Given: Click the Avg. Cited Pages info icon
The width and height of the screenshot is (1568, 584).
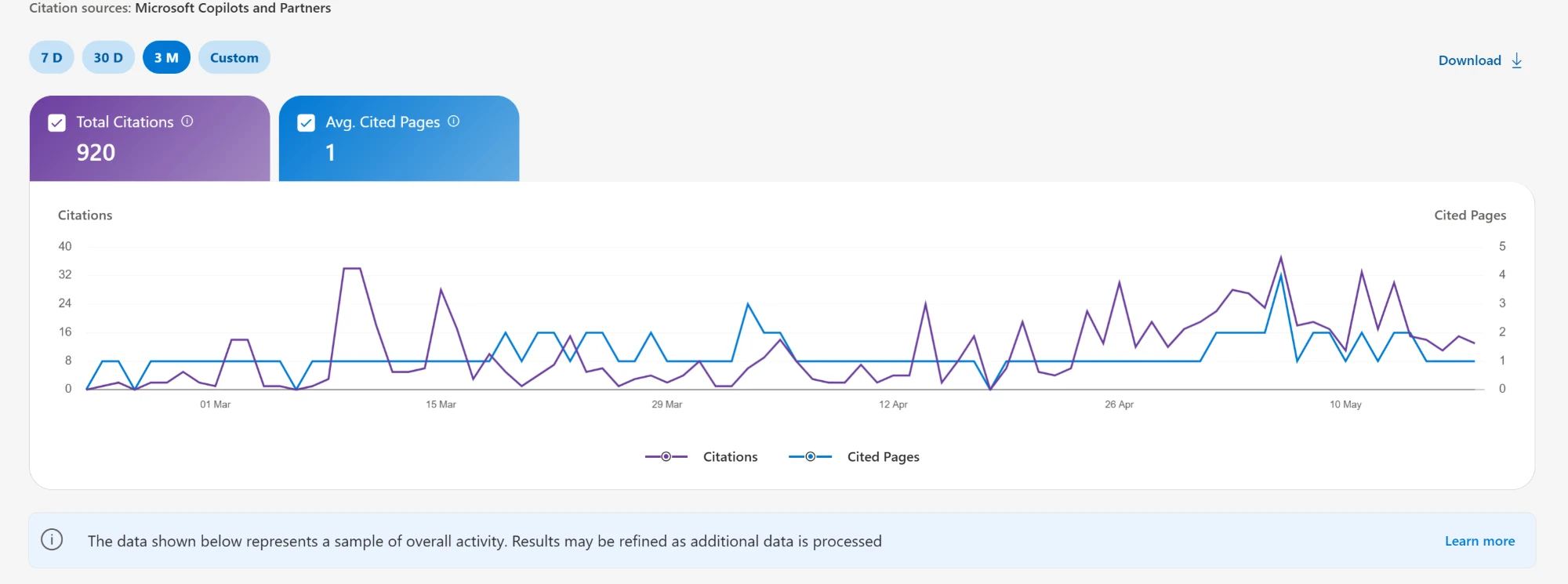Looking at the screenshot, I should [x=454, y=122].
